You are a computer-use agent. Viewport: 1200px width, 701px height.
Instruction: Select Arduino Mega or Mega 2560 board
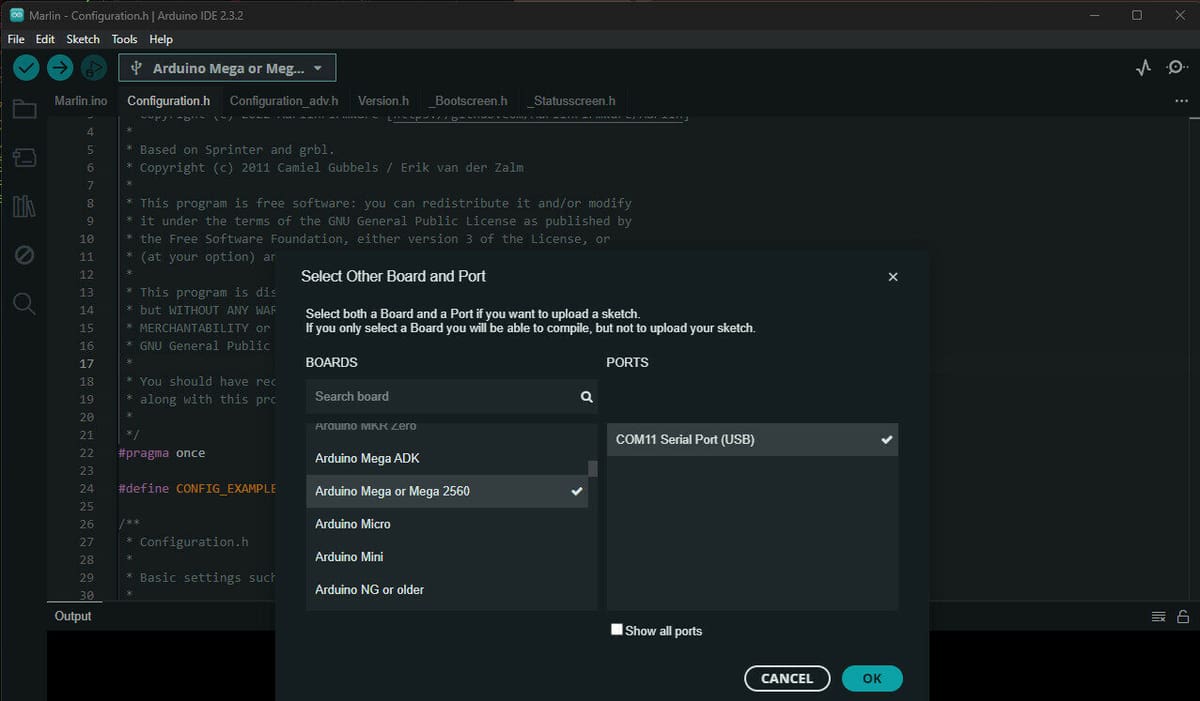point(447,491)
